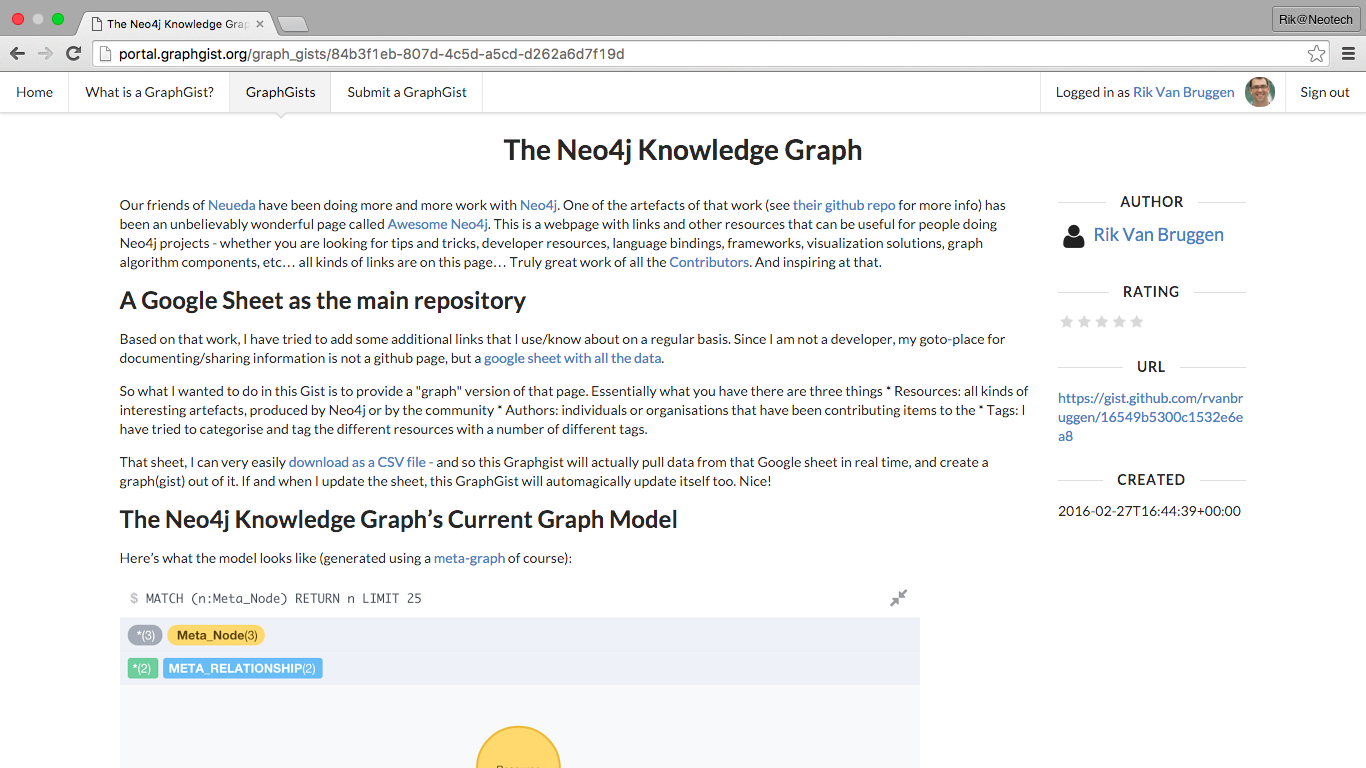Viewport: 1366px width, 768px height.
Task: Rate with the first star
Action: coord(1066,322)
